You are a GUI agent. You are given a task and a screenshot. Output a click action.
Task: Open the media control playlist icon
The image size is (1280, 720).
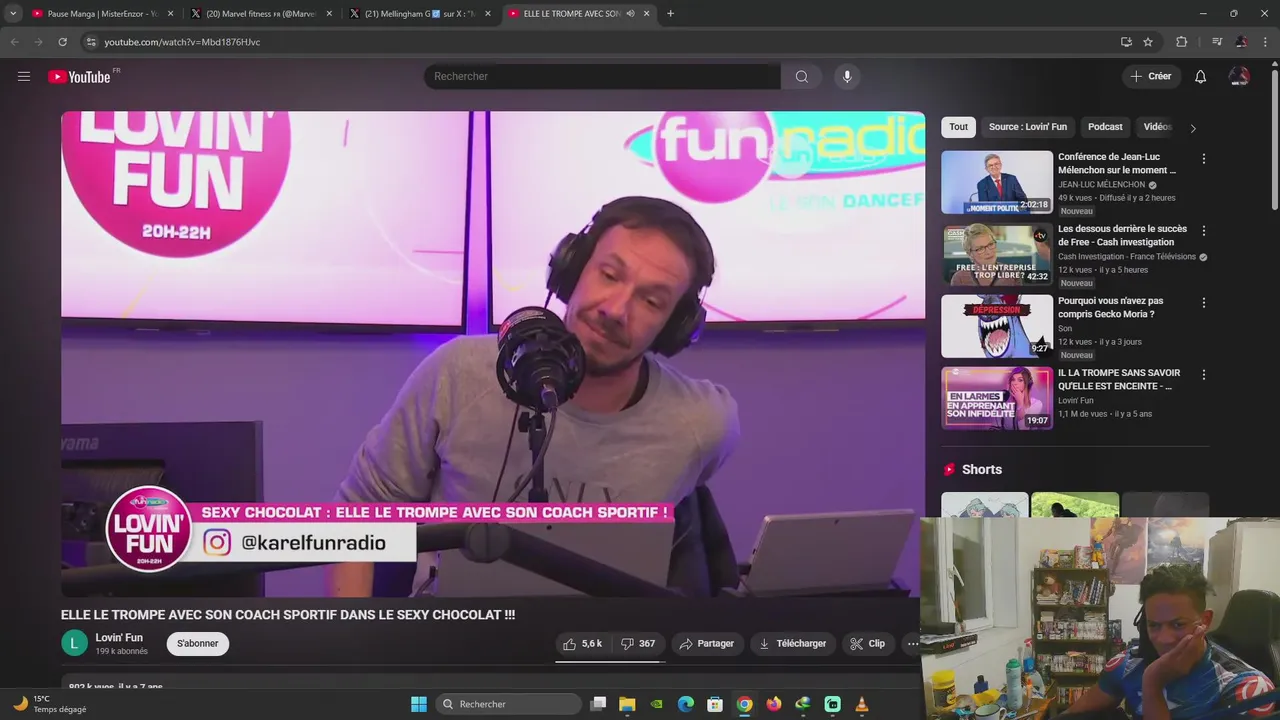click(1217, 42)
